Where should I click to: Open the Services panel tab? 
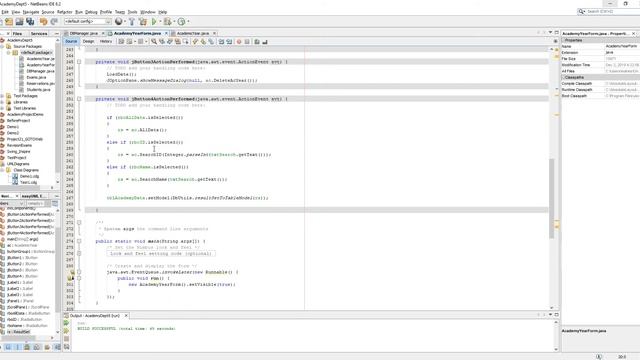tap(39, 33)
